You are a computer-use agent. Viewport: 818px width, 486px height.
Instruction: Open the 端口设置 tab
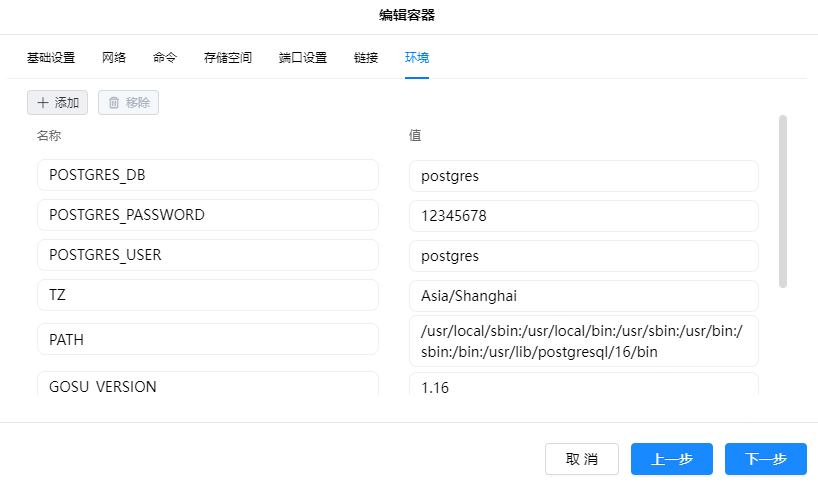pos(303,57)
